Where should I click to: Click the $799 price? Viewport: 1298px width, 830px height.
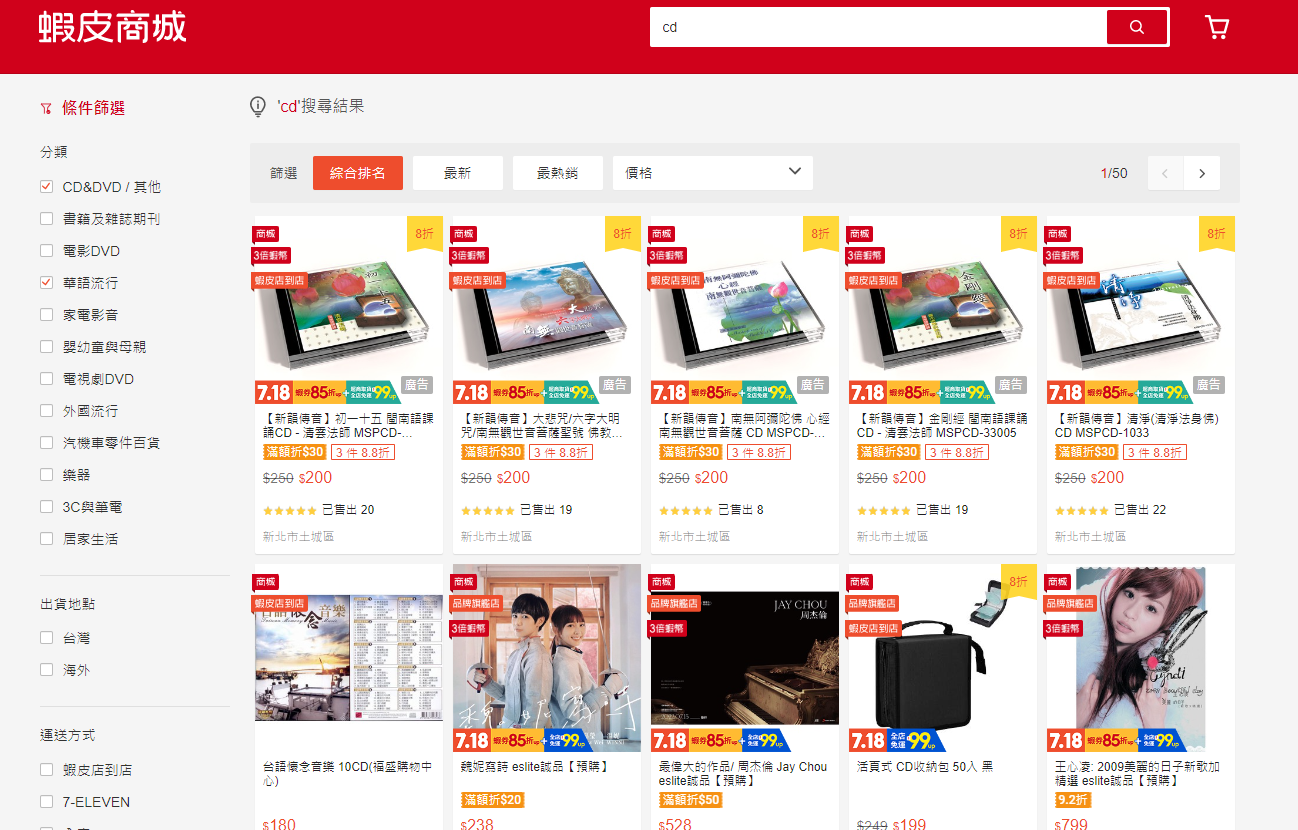pyautogui.click(x=1071, y=824)
